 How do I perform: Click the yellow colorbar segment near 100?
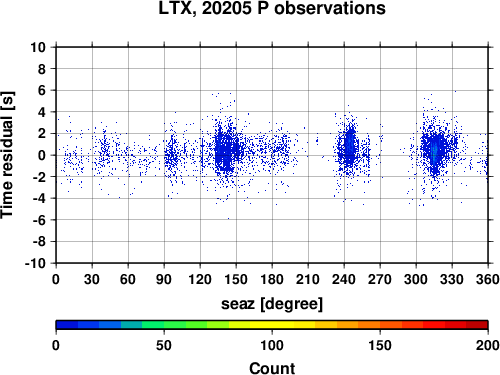(x=272, y=325)
